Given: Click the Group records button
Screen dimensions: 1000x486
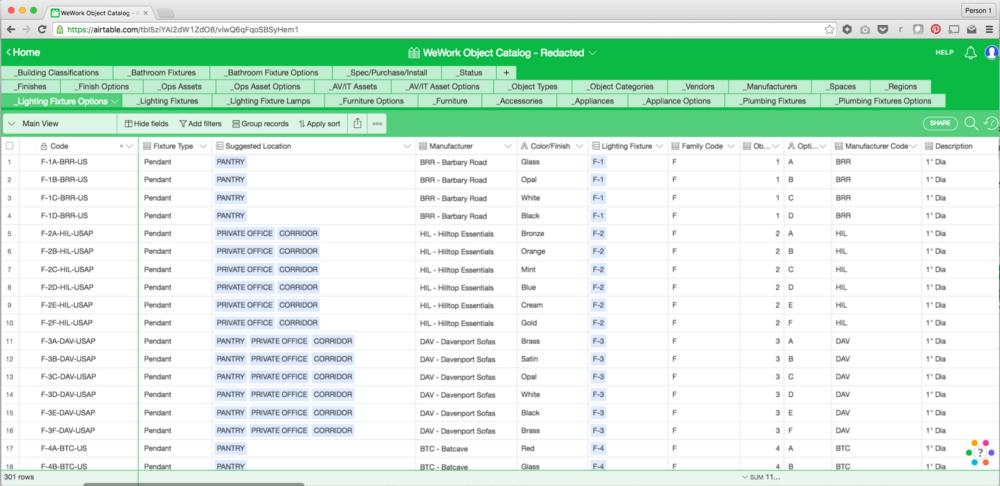Looking at the screenshot, I should (x=260, y=124).
